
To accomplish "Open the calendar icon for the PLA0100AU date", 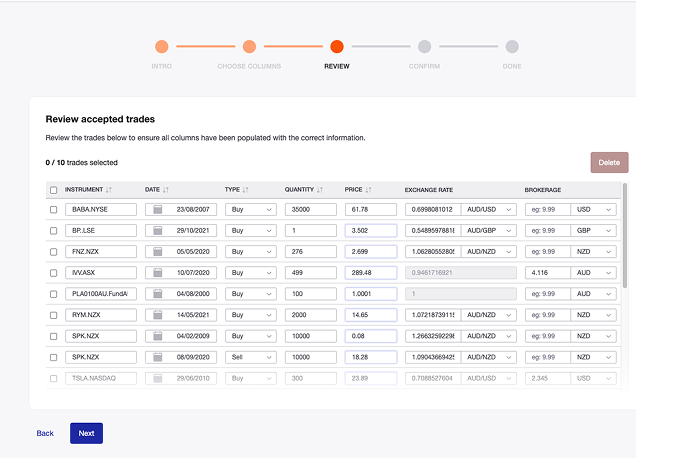I will coord(158,294).
